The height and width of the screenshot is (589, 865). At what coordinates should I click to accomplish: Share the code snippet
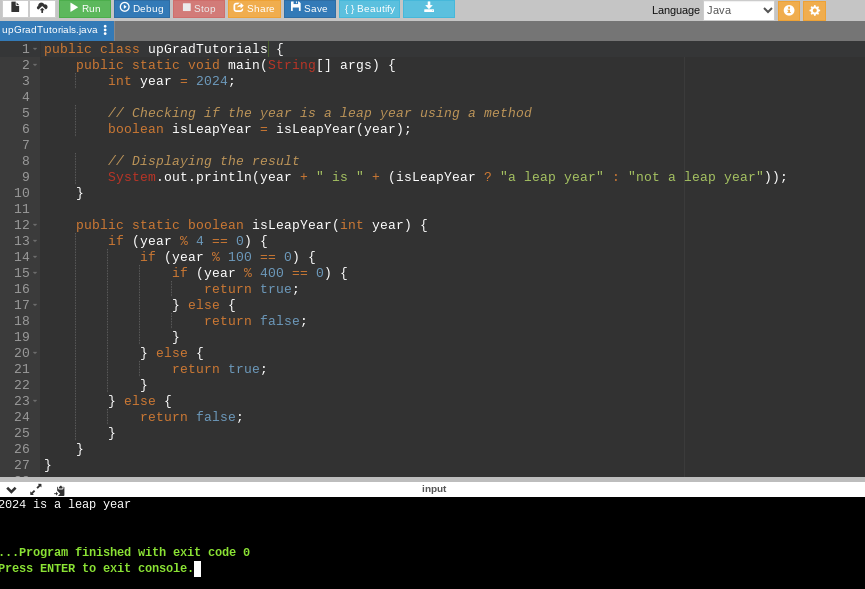point(254,9)
